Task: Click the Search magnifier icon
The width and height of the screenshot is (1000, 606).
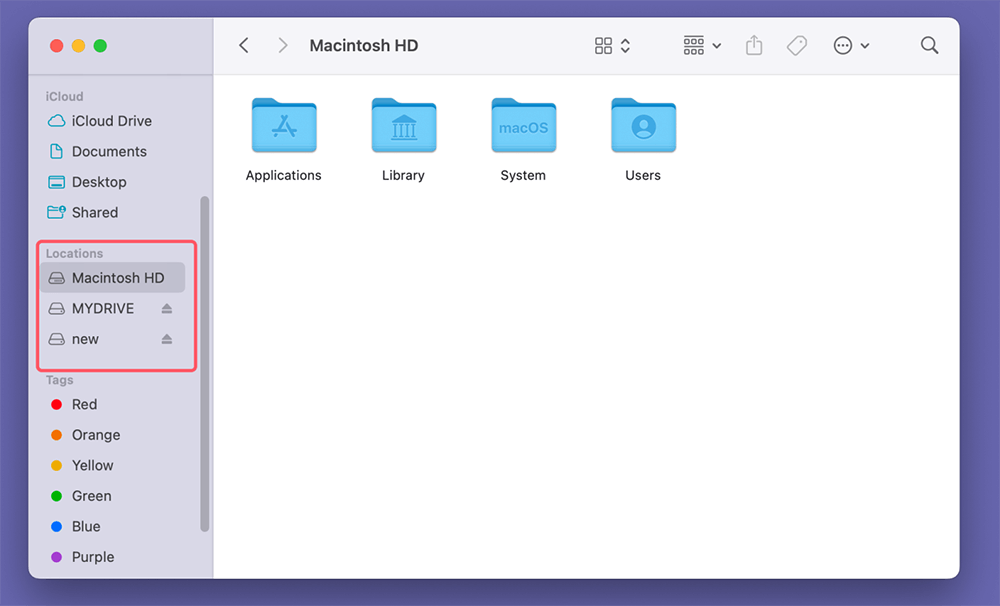Action: click(929, 45)
